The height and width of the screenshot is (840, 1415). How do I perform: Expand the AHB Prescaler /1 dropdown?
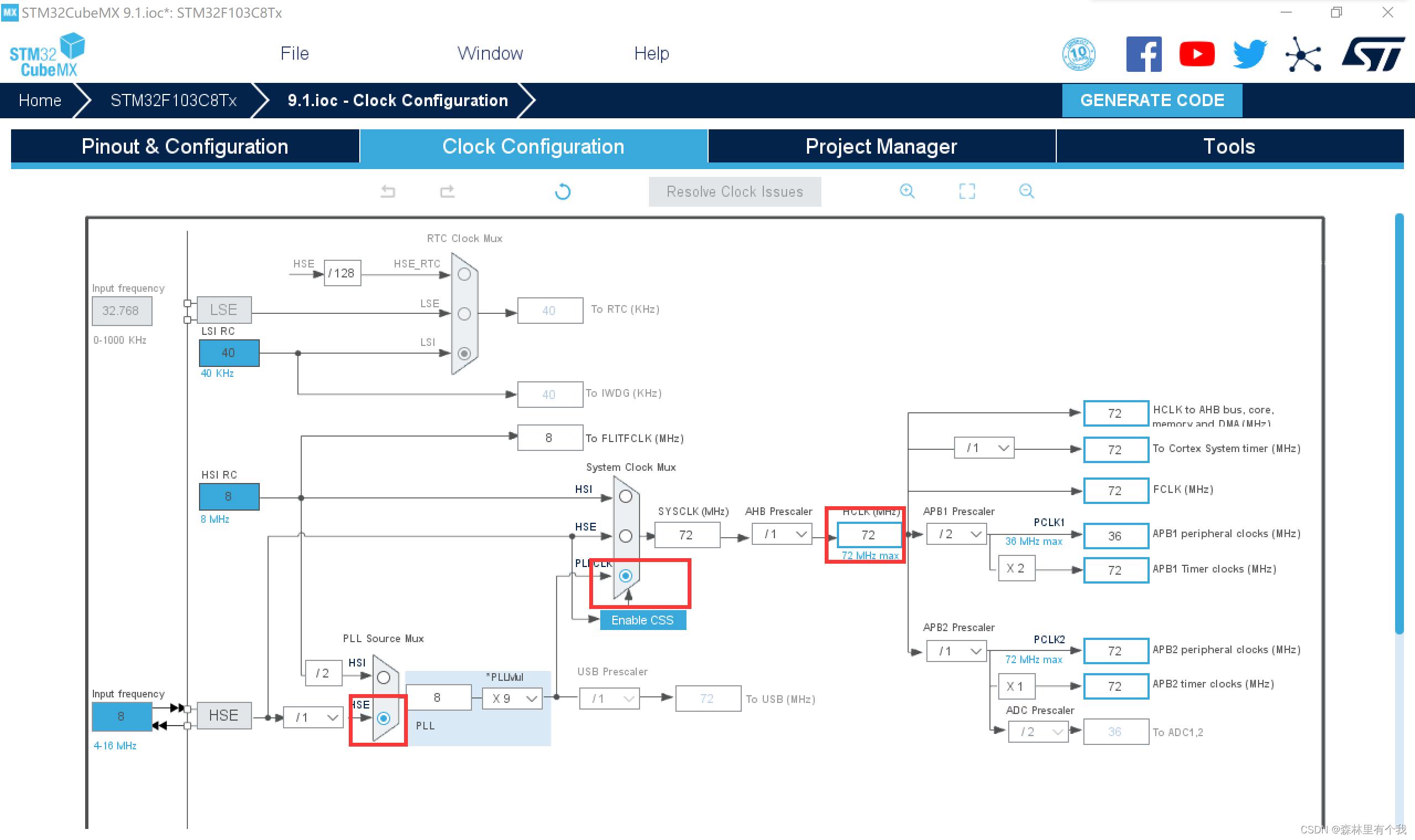click(782, 534)
